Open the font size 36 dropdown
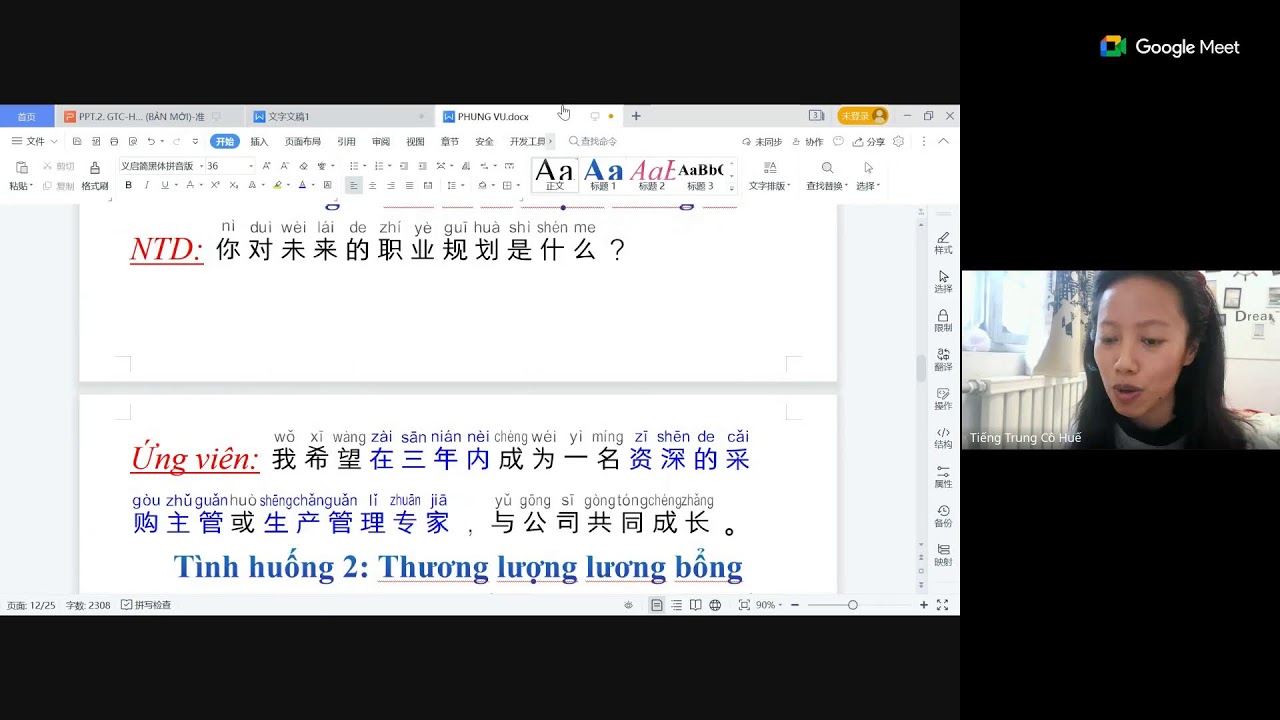This screenshot has width=1280, height=720. coord(251,166)
